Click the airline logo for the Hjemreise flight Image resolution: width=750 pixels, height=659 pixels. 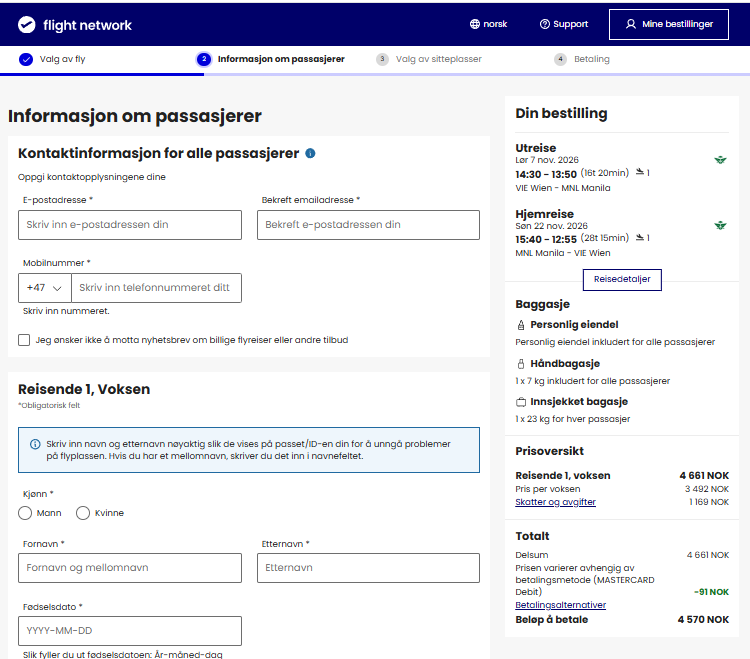pyautogui.click(x=720, y=225)
